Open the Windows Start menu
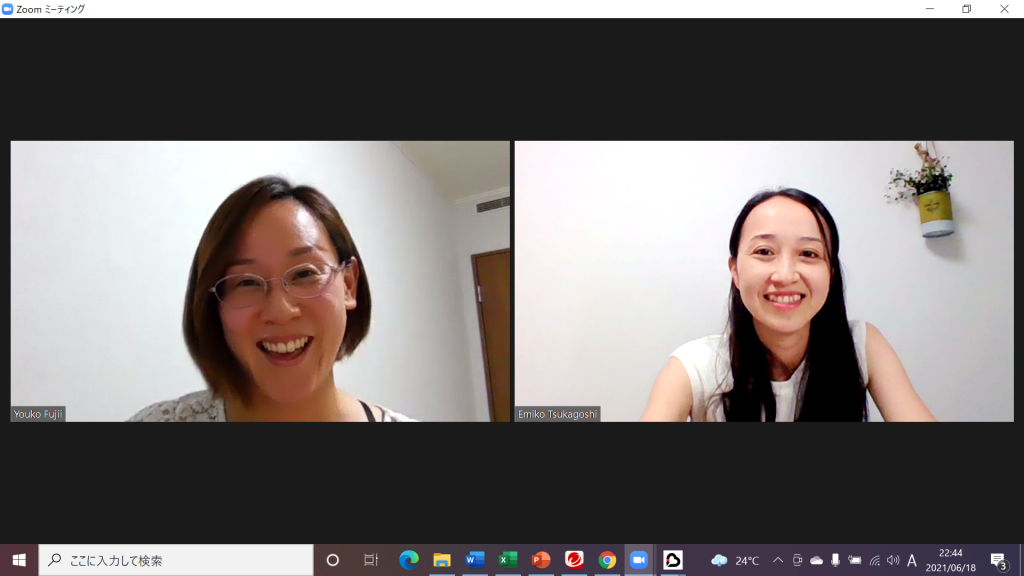The image size is (1024, 576). coord(19,560)
